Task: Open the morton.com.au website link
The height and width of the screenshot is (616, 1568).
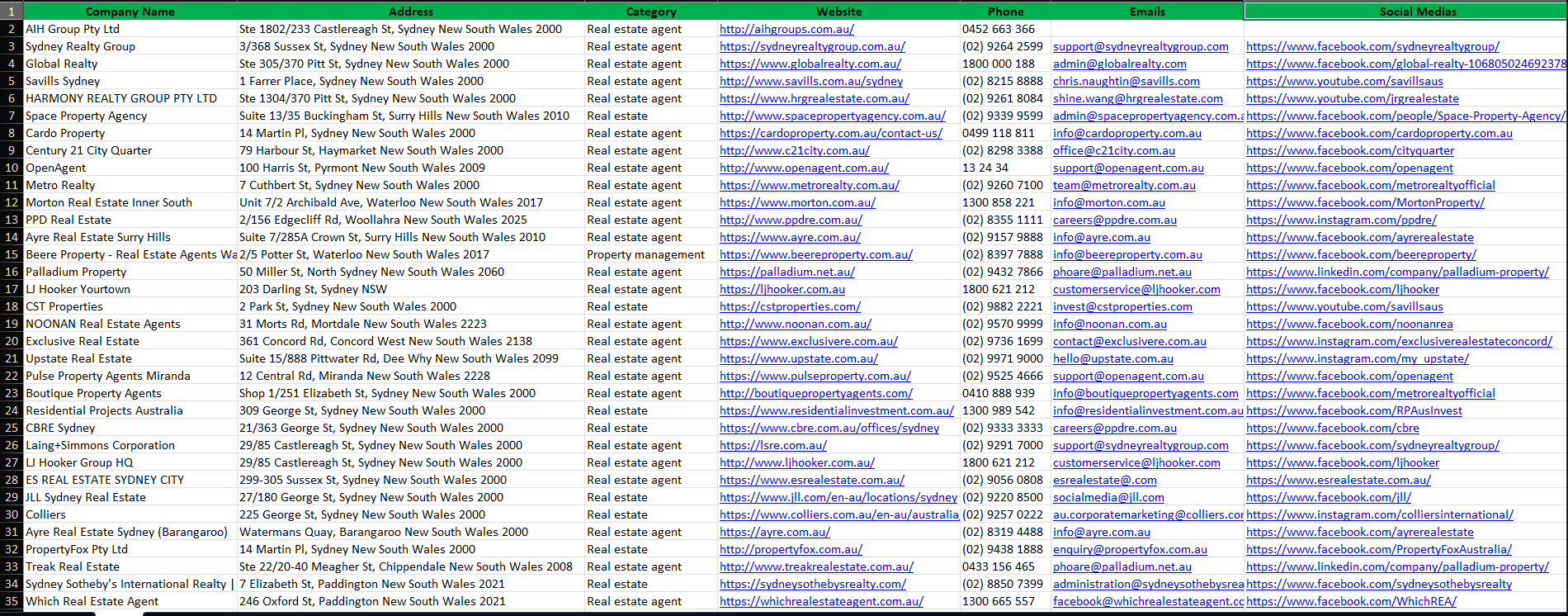Action: 797,202
